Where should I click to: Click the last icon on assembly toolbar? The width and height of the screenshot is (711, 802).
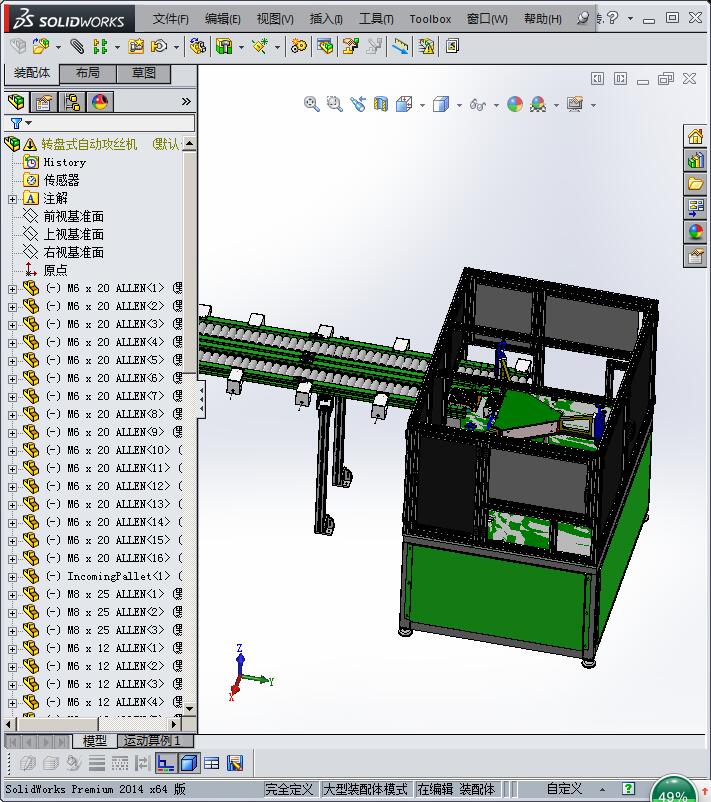[x=452, y=47]
